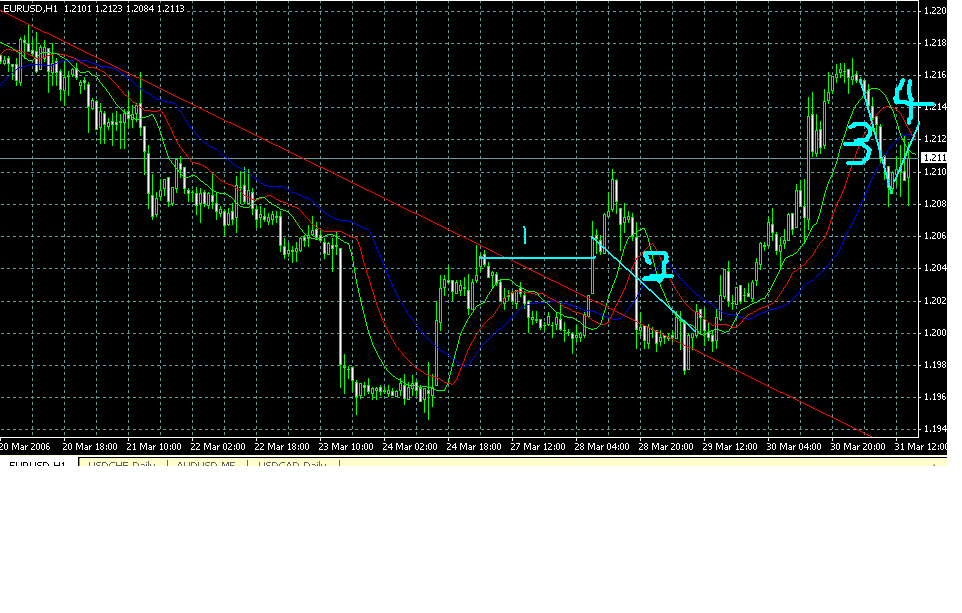962x613 pixels.
Task: Click the 1.200 price scale label
Action: pyautogui.click(x=934, y=333)
